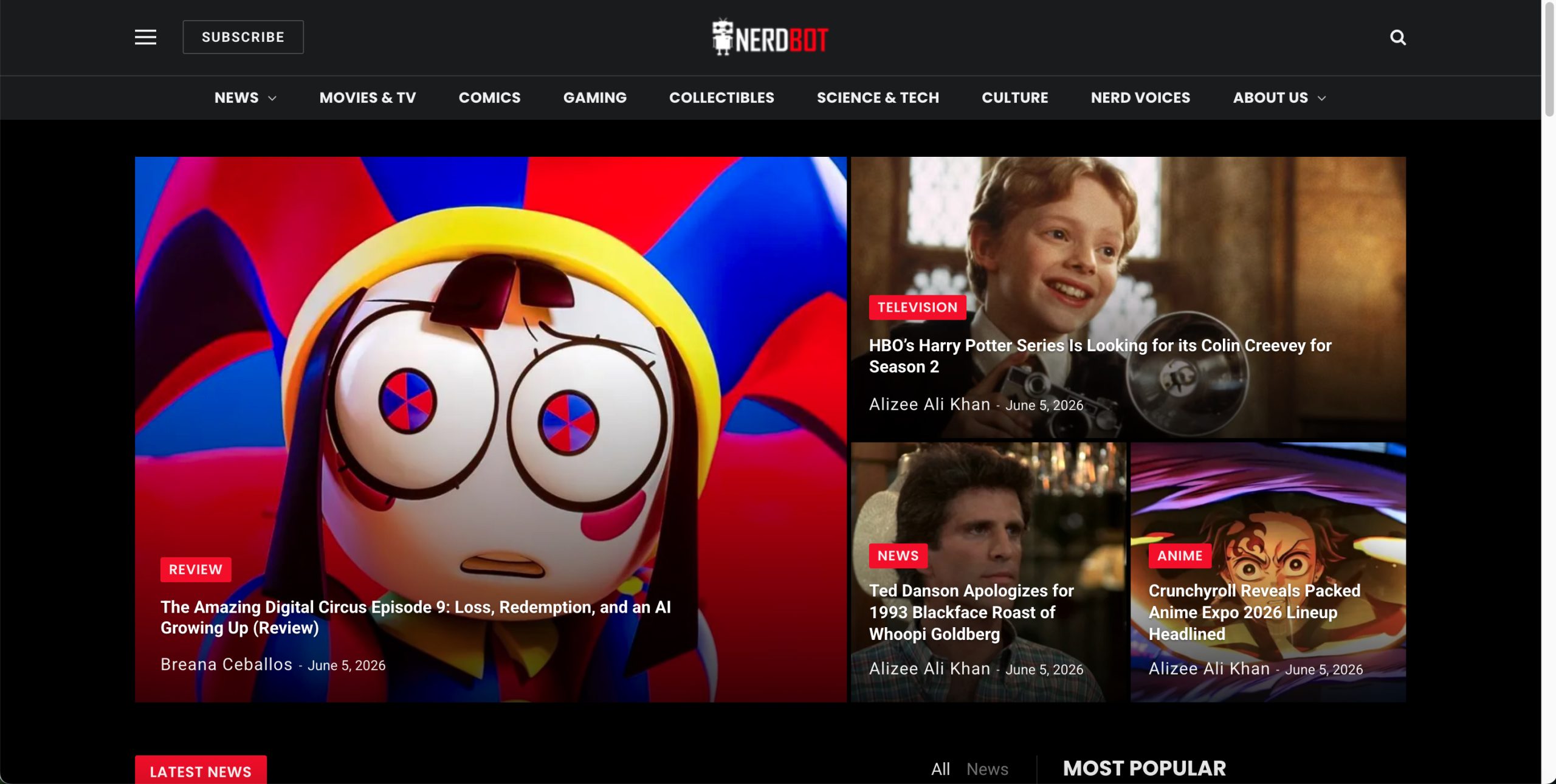Click Alizee Ali Khan on Crunchyroll article

point(1209,669)
